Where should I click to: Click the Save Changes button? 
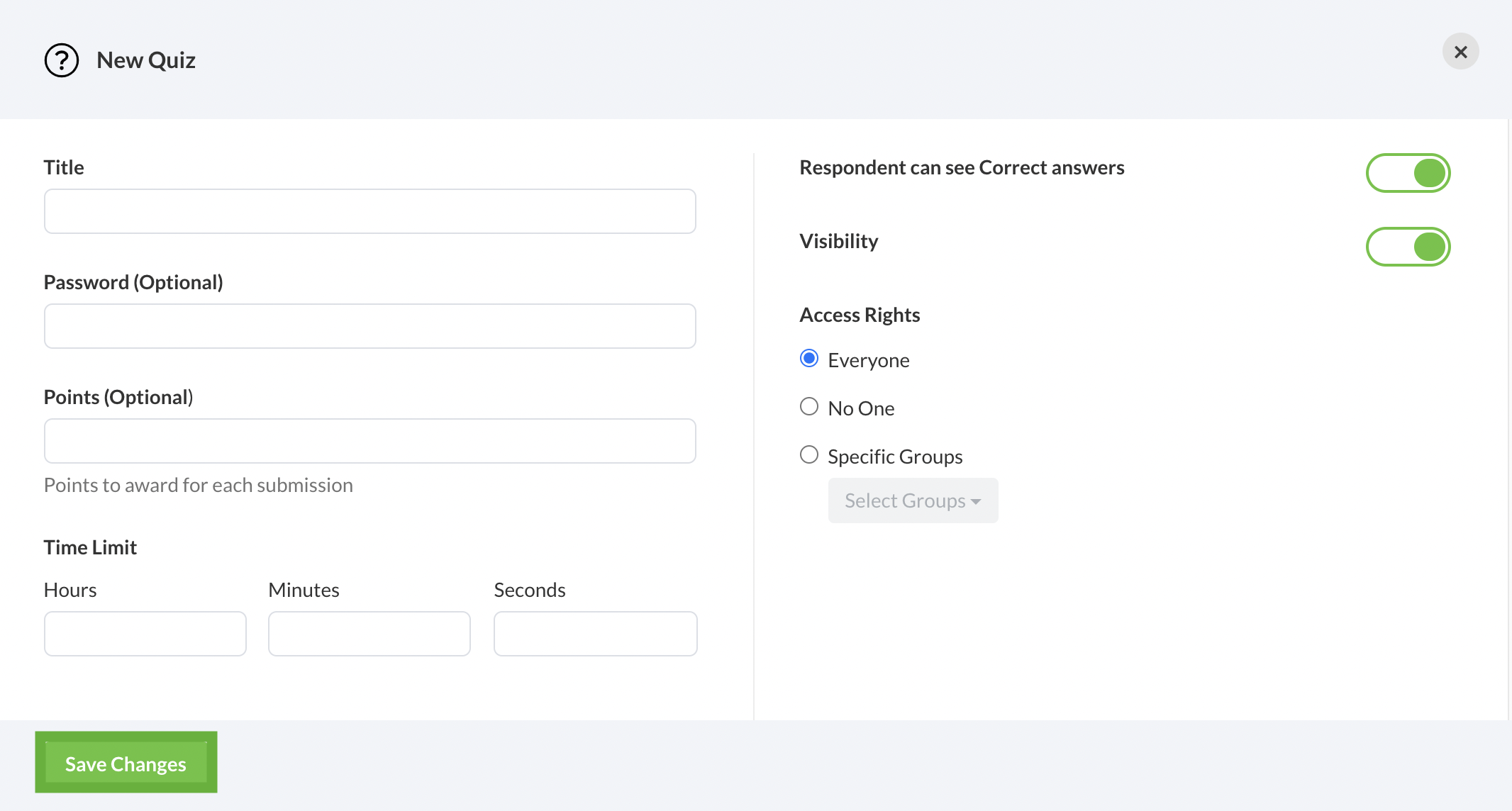coord(126,763)
